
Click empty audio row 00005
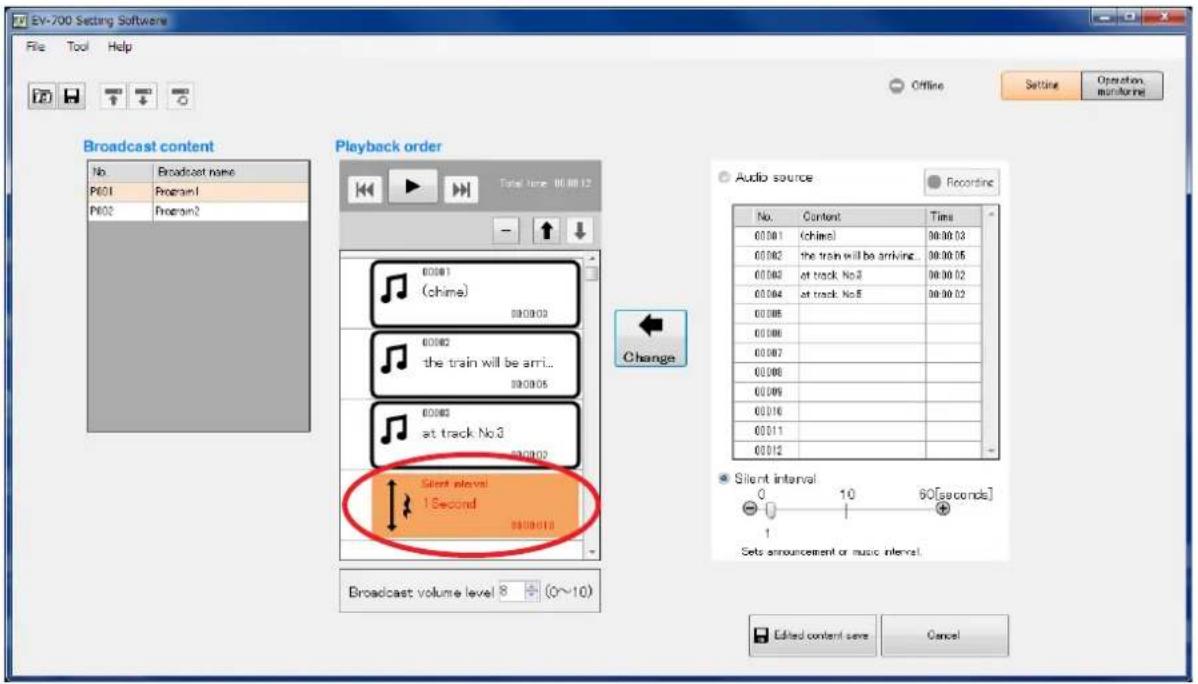point(856,313)
